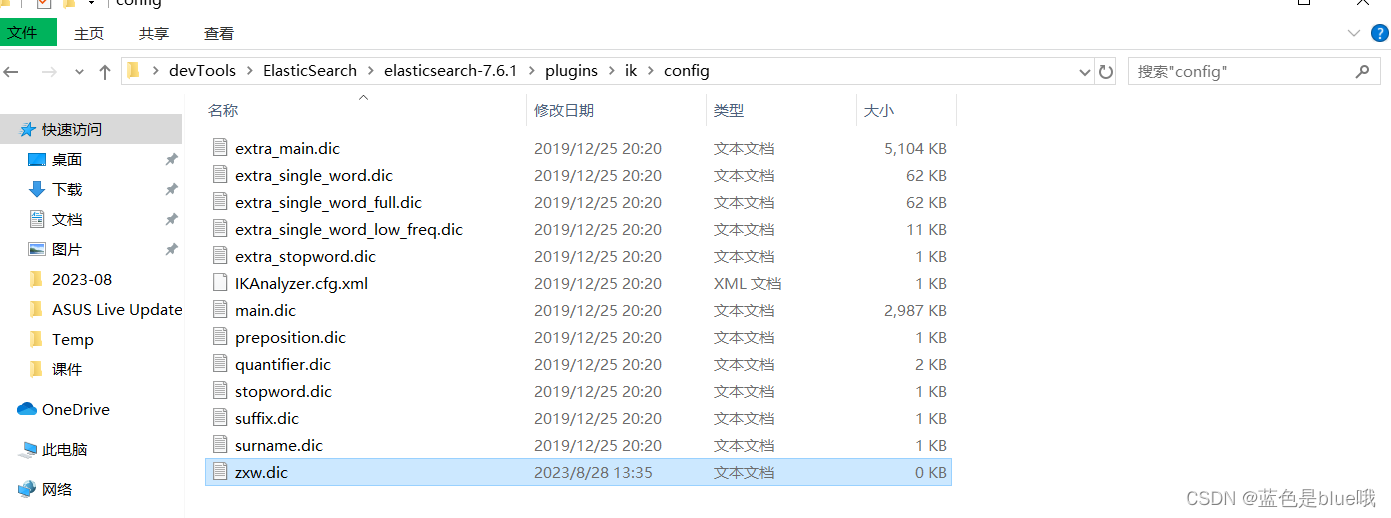Click the blue help question mark icon
Screen dimensions: 1391x518
1380,33
